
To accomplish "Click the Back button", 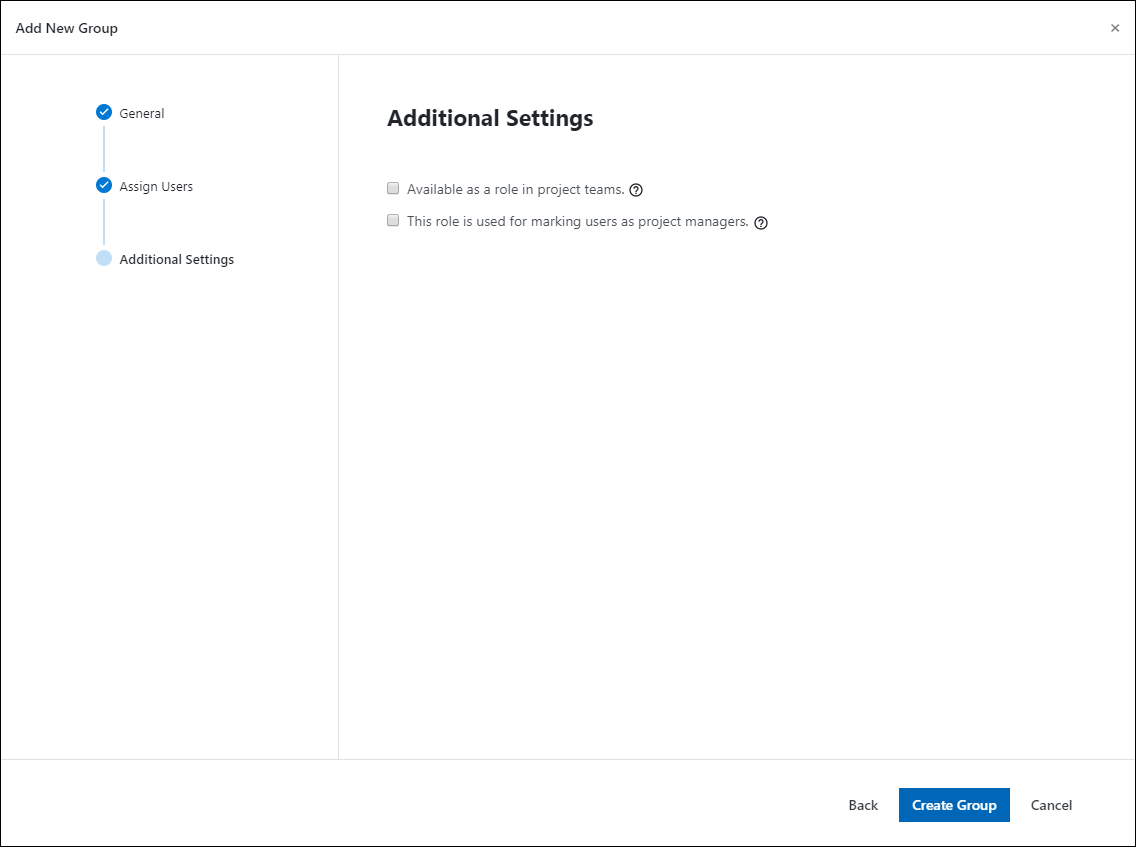I will [x=863, y=805].
